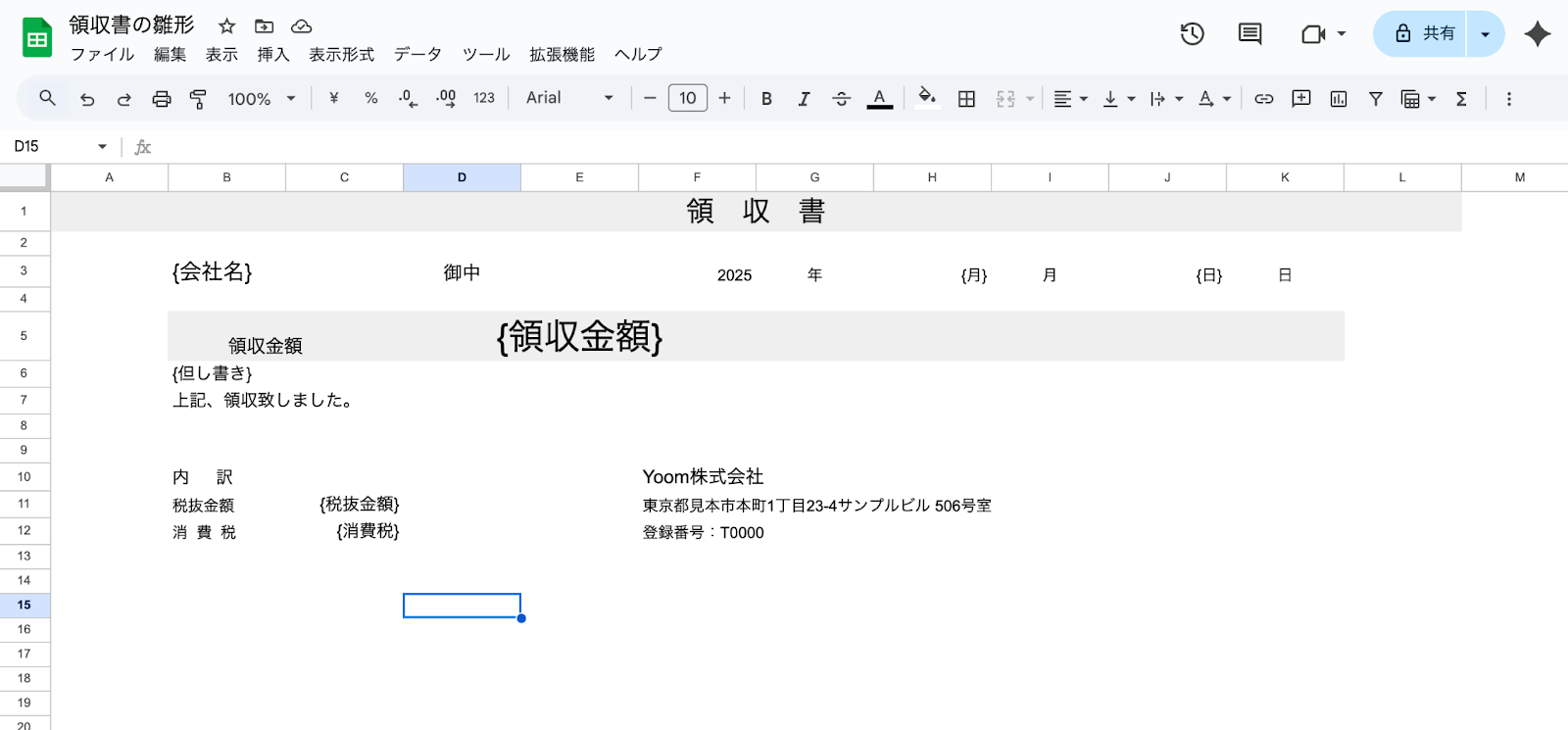Open the text color picker
Viewport: 1568px width, 730px height.
[x=880, y=98]
